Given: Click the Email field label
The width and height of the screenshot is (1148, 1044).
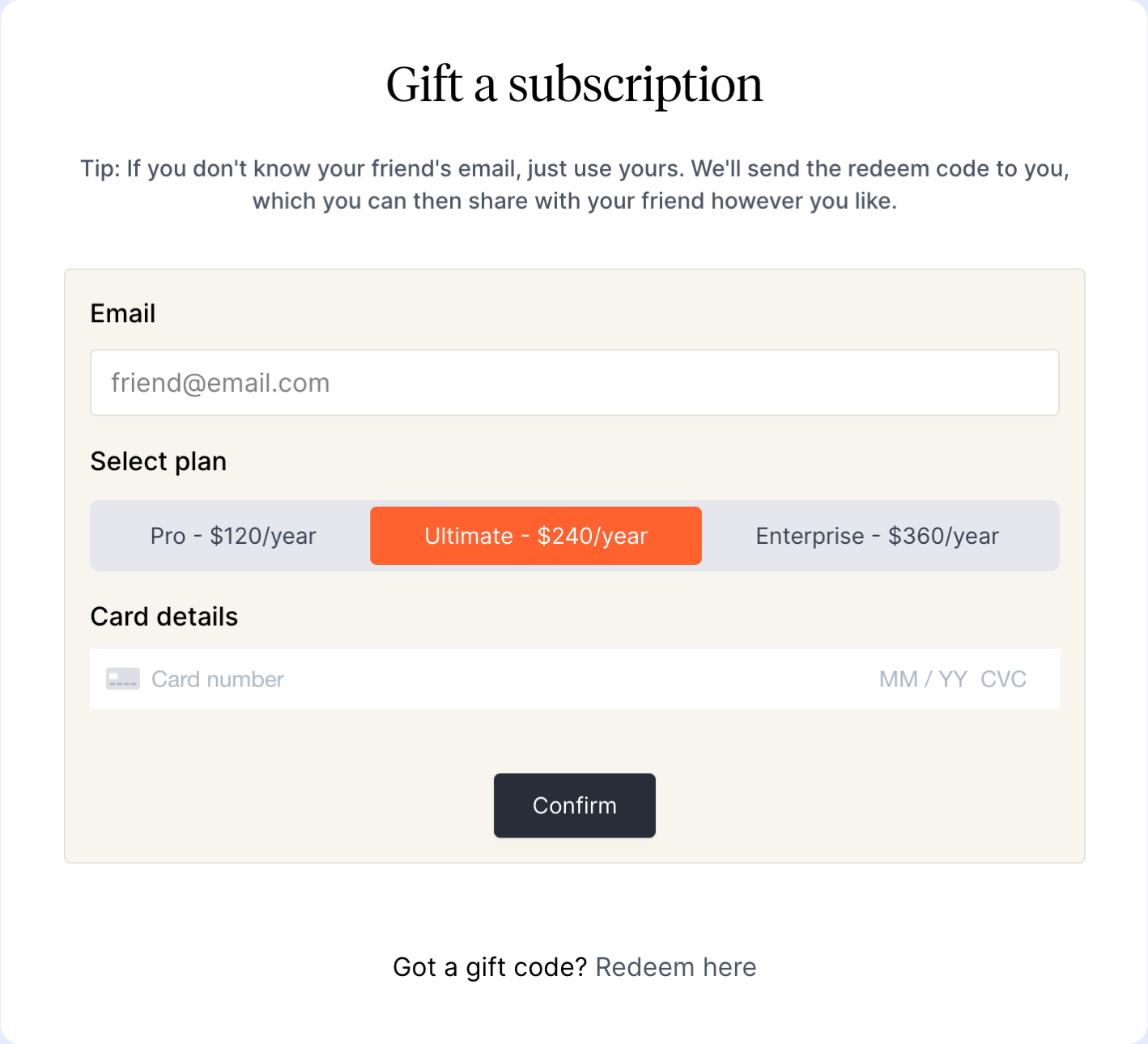Looking at the screenshot, I should coord(123,313).
